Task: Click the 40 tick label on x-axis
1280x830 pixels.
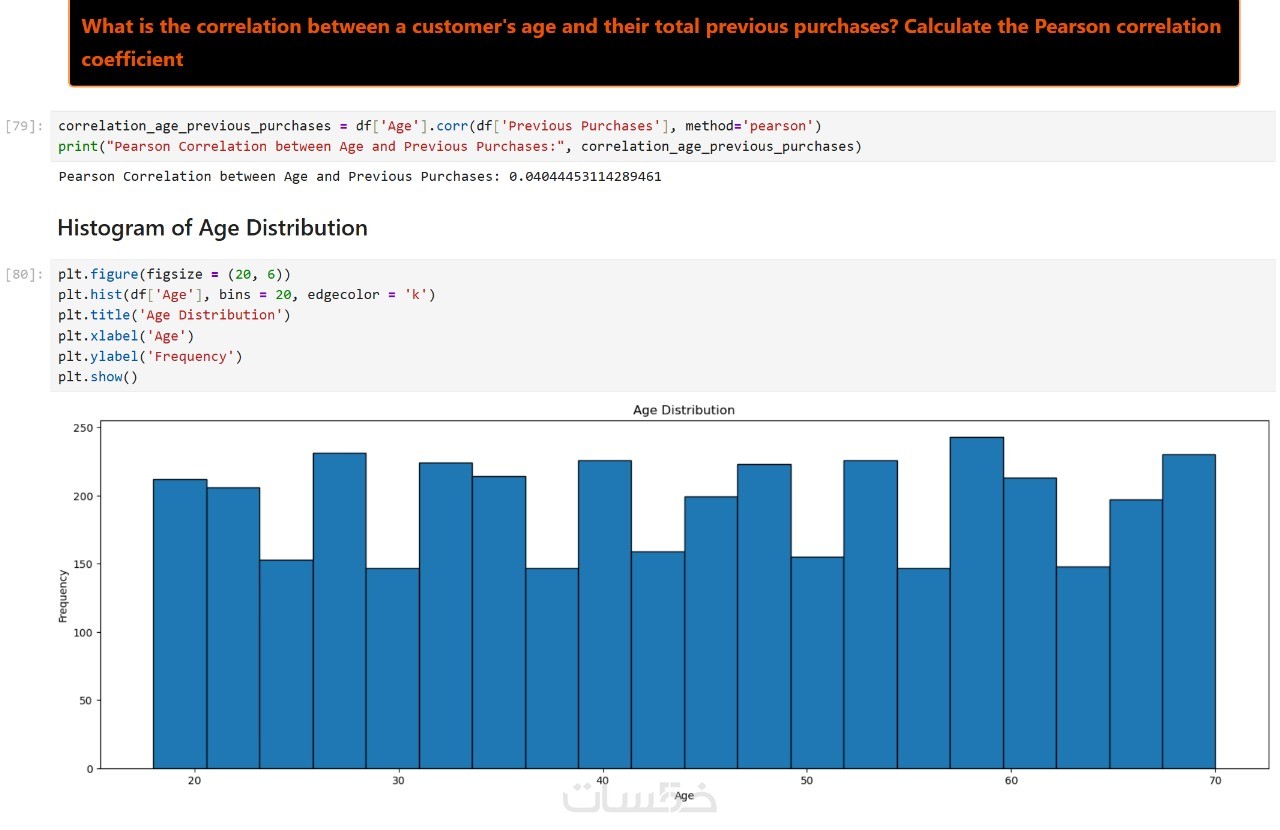Action: 603,780
